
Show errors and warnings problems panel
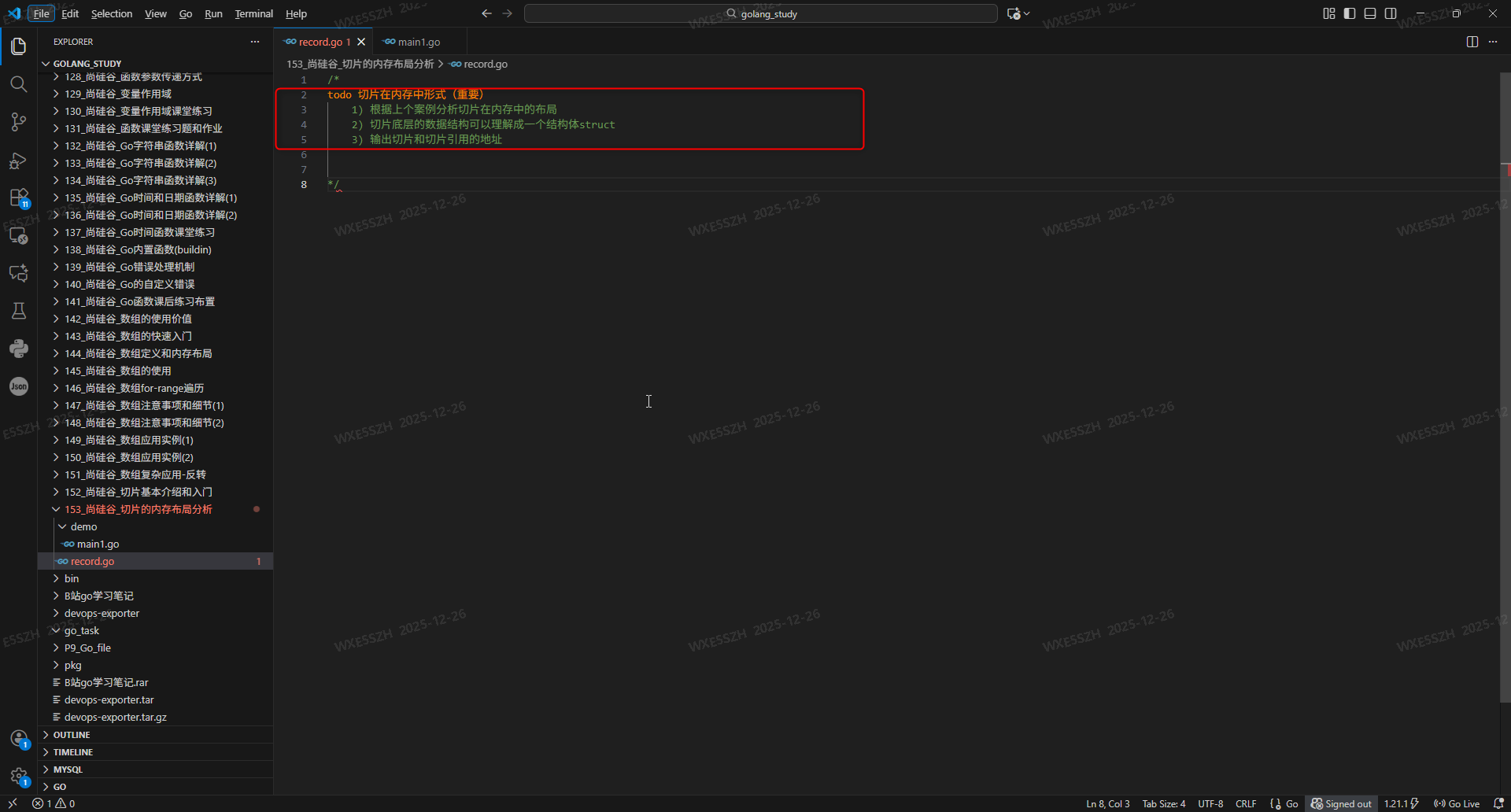coord(54,803)
